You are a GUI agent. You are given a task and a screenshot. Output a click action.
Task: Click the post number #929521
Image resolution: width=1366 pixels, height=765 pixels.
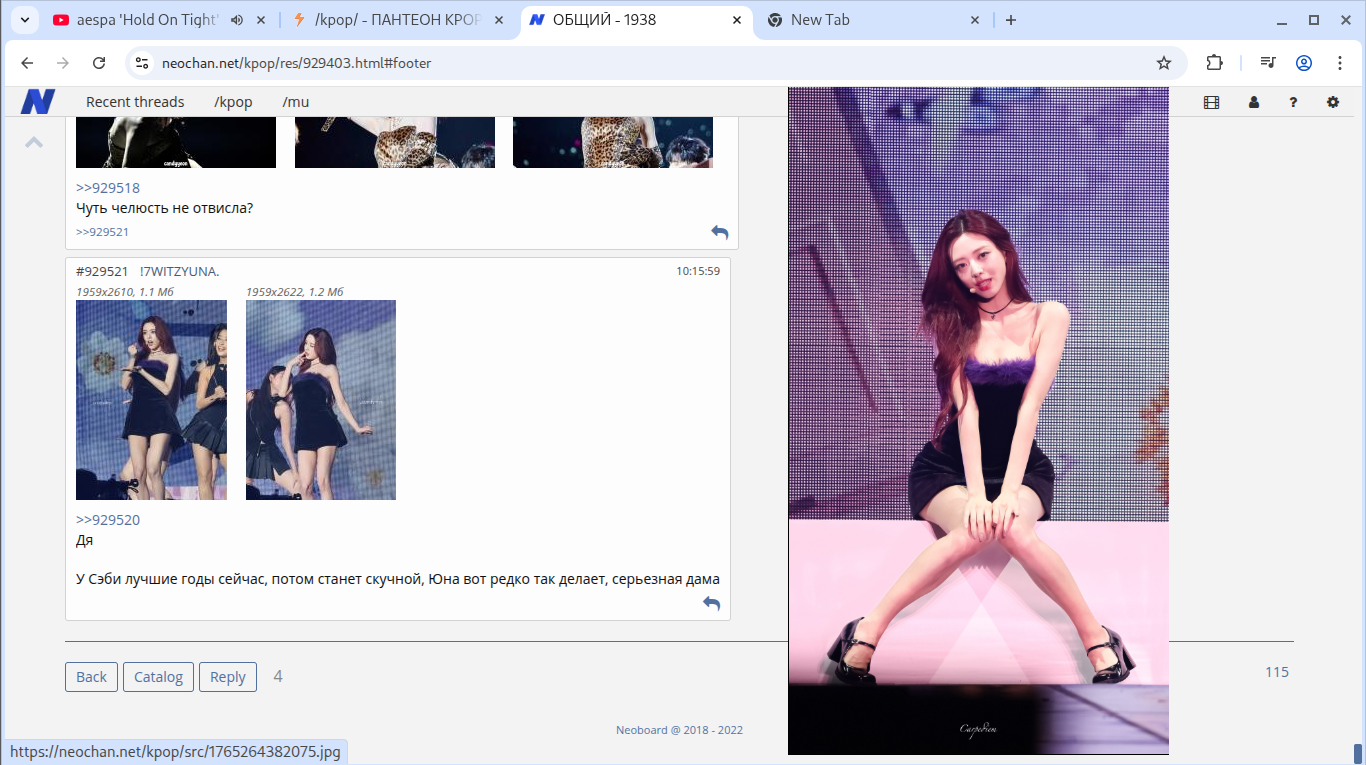(102, 271)
